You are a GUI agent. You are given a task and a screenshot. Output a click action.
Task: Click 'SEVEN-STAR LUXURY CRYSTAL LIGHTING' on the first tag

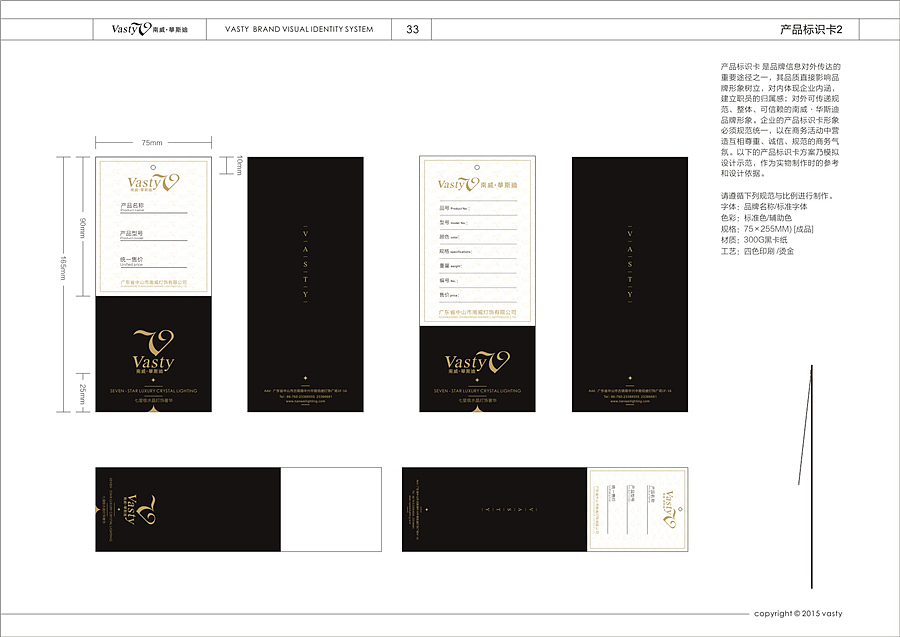click(x=153, y=391)
